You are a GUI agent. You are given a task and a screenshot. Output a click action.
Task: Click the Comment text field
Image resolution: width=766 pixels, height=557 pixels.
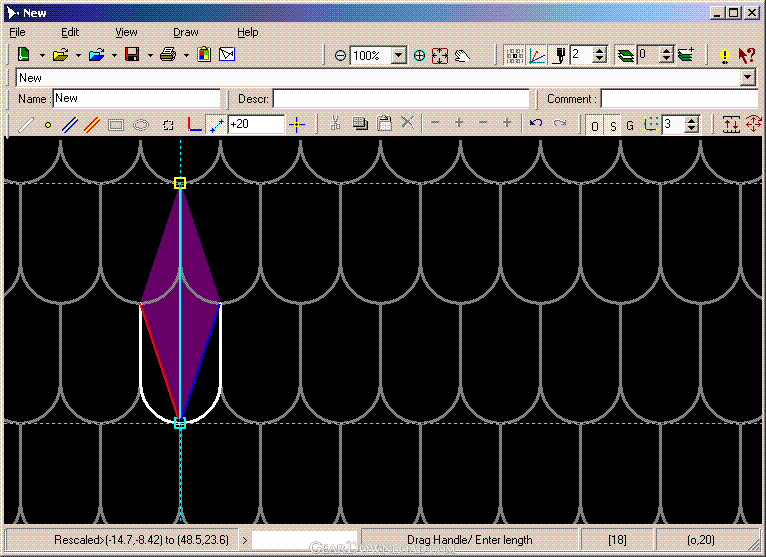coord(680,98)
